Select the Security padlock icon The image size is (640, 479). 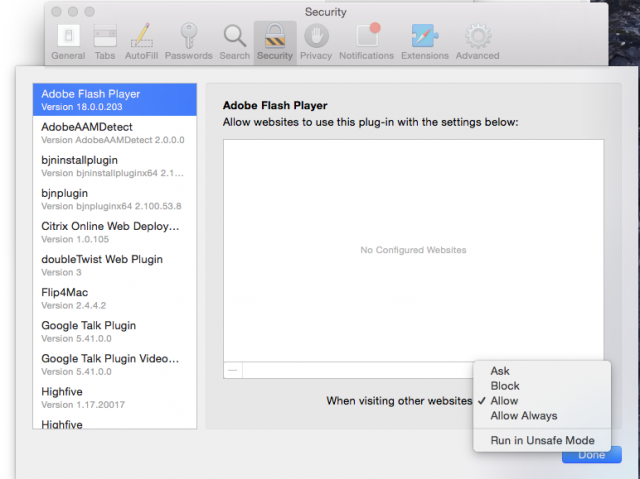click(275, 42)
